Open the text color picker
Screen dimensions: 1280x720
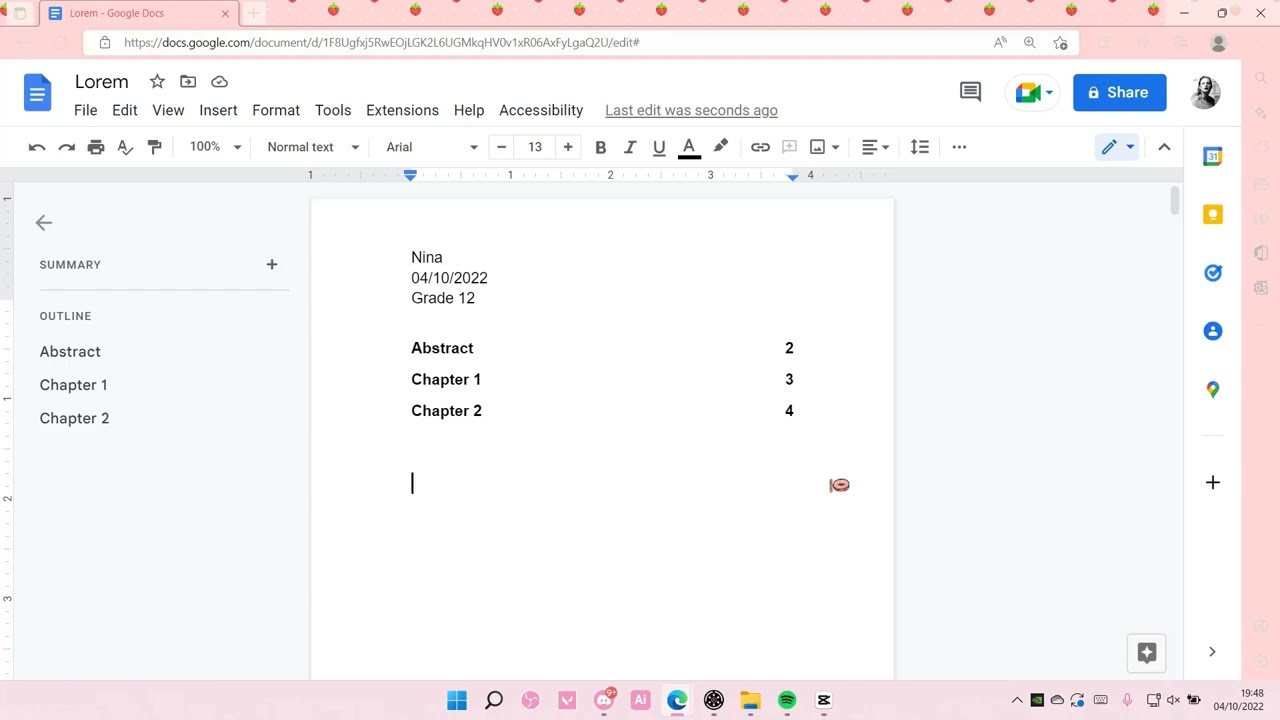click(689, 147)
